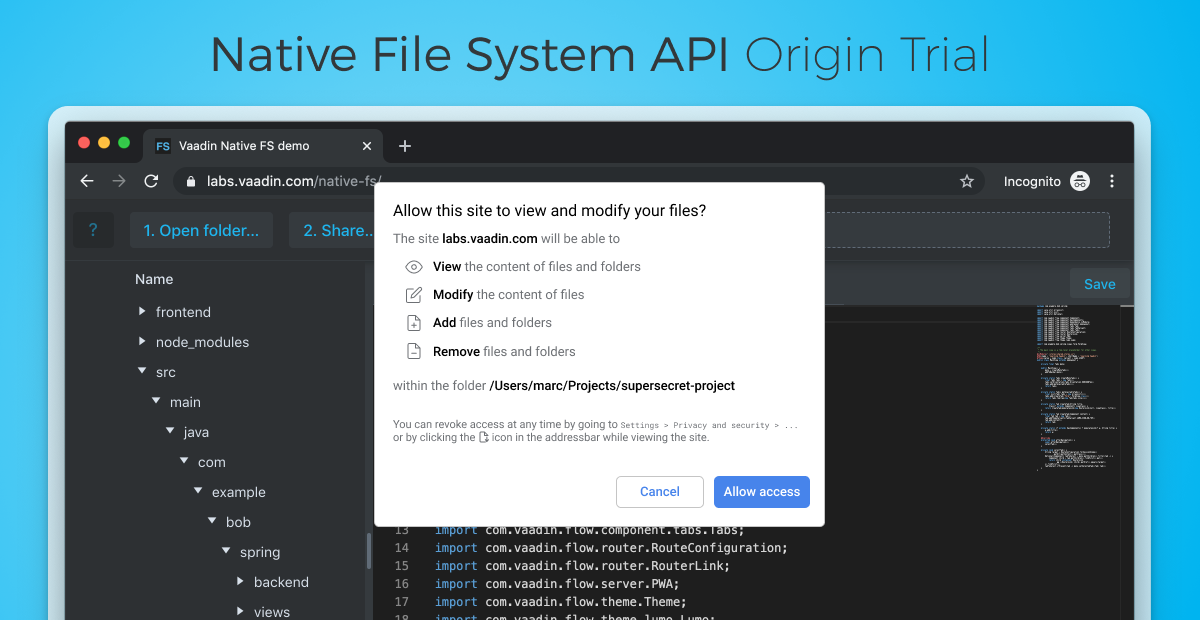Select the java folder name

coord(196,432)
